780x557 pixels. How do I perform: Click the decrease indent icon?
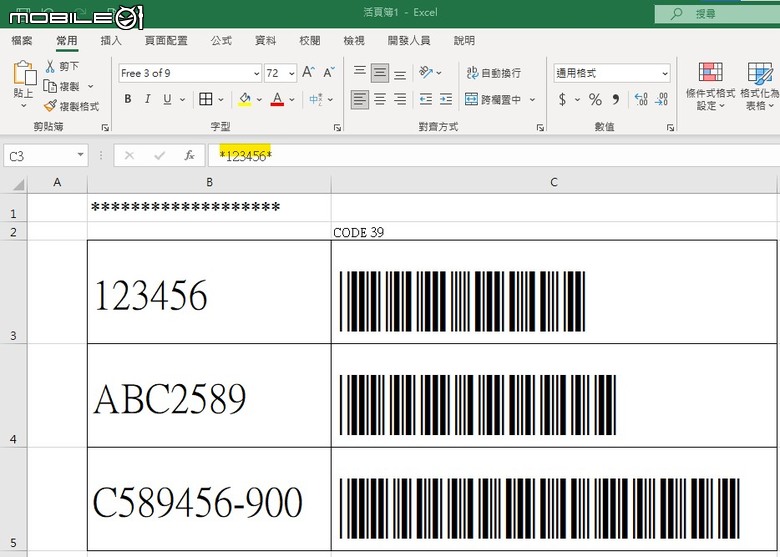pos(426,99)
